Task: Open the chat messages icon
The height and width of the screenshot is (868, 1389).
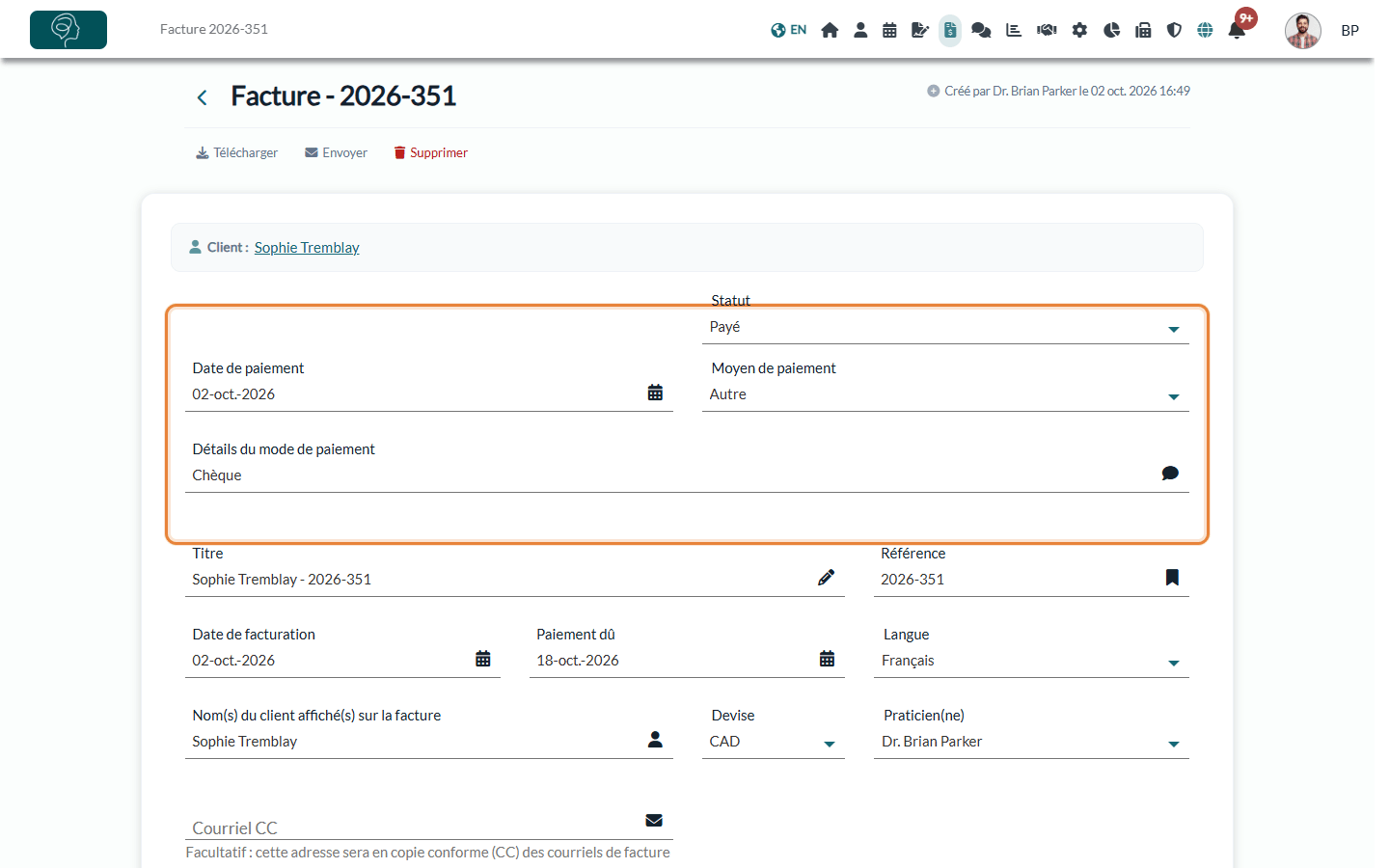Action: (981, 30)
